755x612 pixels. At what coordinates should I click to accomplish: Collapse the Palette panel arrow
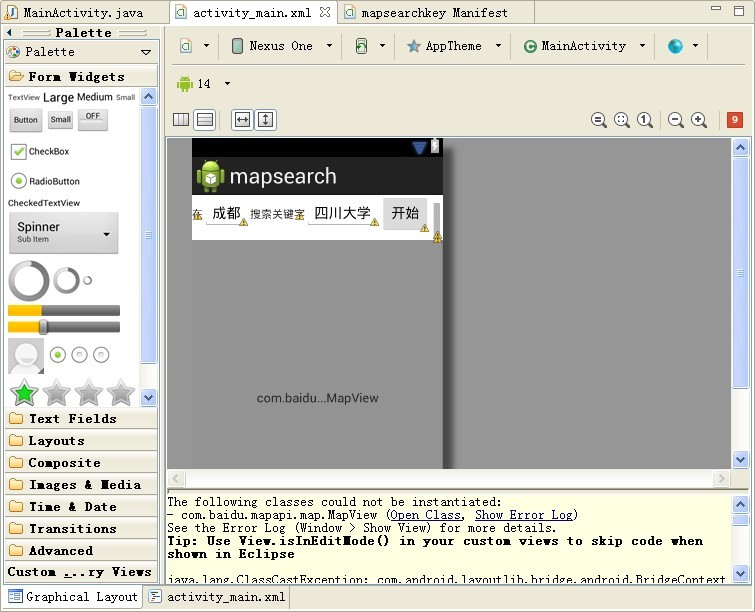point(9,32)
